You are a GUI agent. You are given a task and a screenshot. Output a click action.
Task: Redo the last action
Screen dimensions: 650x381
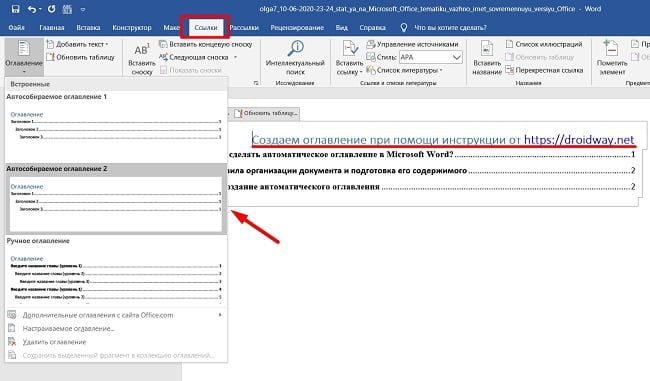(x=51, y=9)
